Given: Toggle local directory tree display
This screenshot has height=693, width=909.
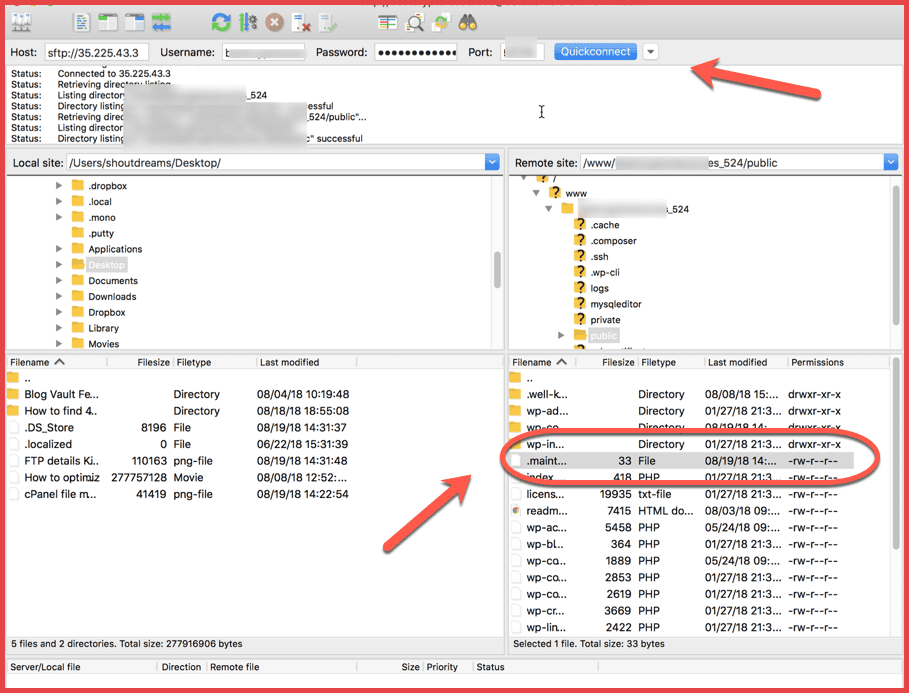Looking at the screenshot, I should click(109, 22).
